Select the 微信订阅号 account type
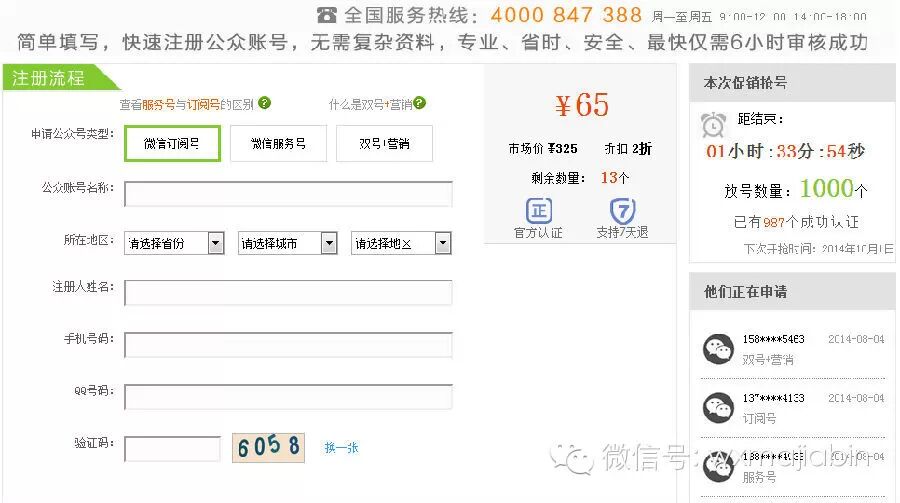 [172, 143]
